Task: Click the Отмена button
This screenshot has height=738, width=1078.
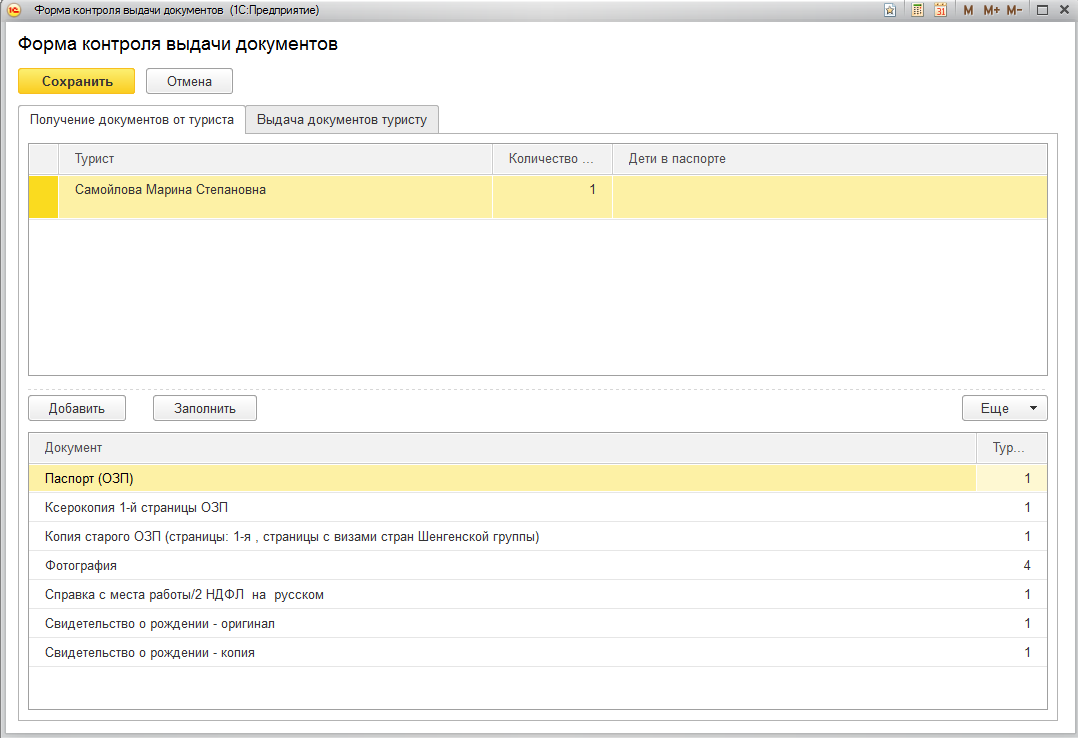Action: [x=189, y=81]
